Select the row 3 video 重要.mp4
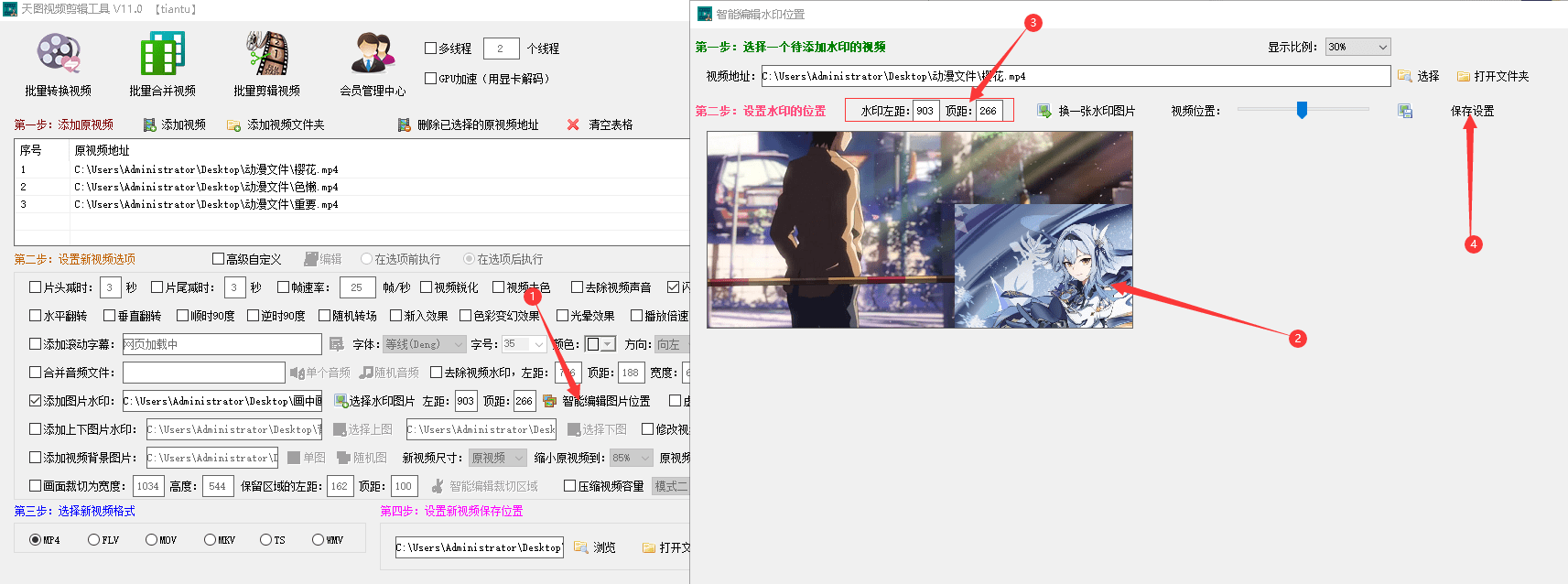Viewport: 1568px width, 584px height. (351, 204)
